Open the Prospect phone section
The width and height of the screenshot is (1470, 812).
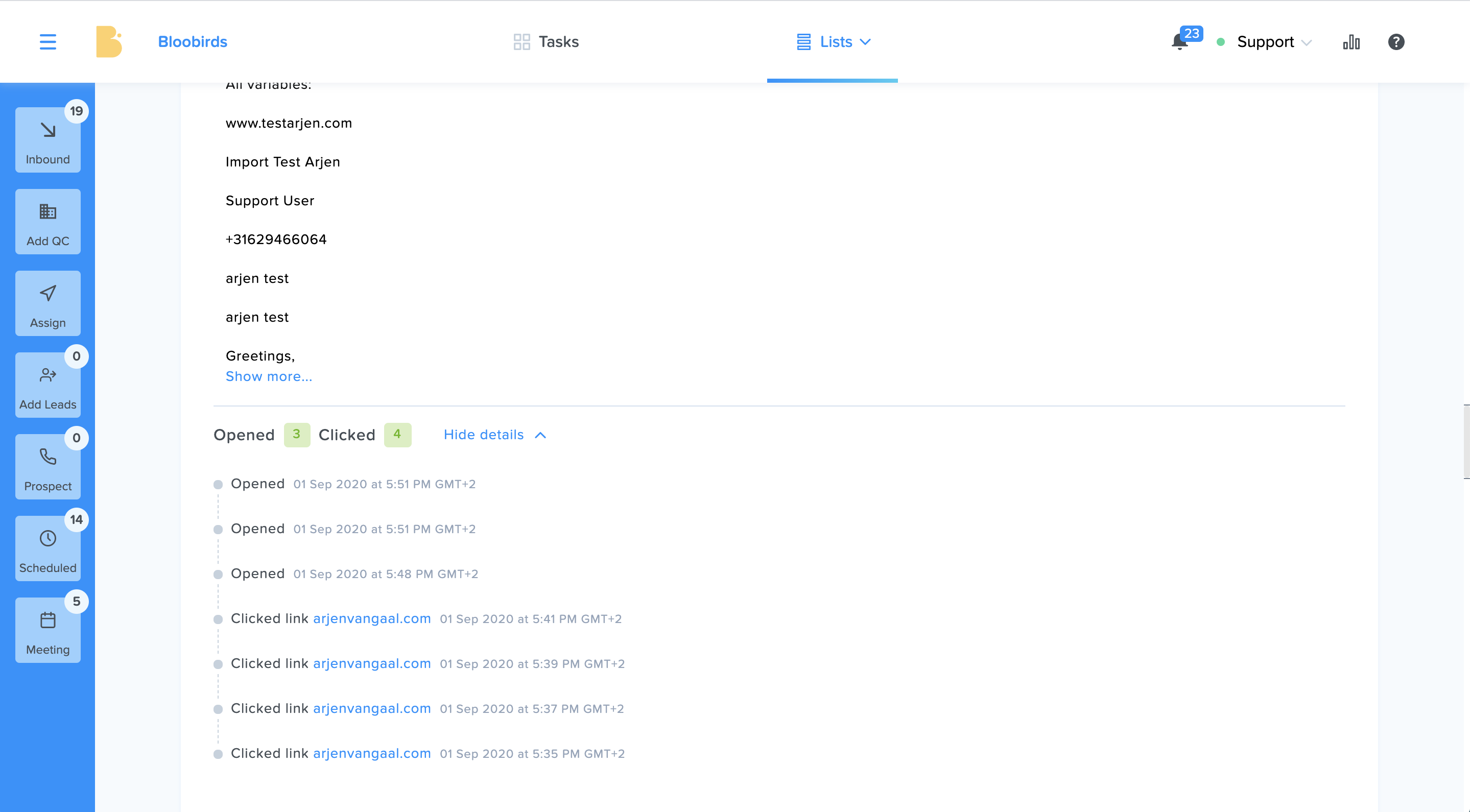pos(48,466)
